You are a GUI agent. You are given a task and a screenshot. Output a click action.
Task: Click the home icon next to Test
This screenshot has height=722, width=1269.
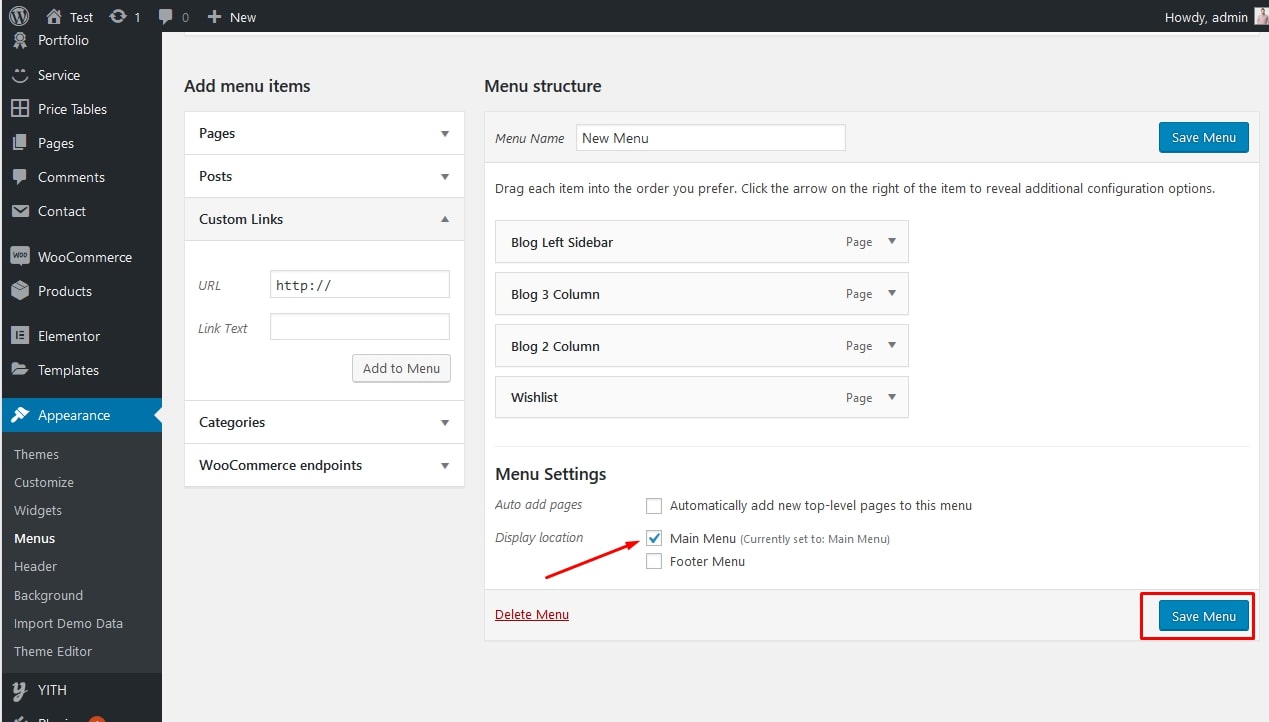(54, 17)
